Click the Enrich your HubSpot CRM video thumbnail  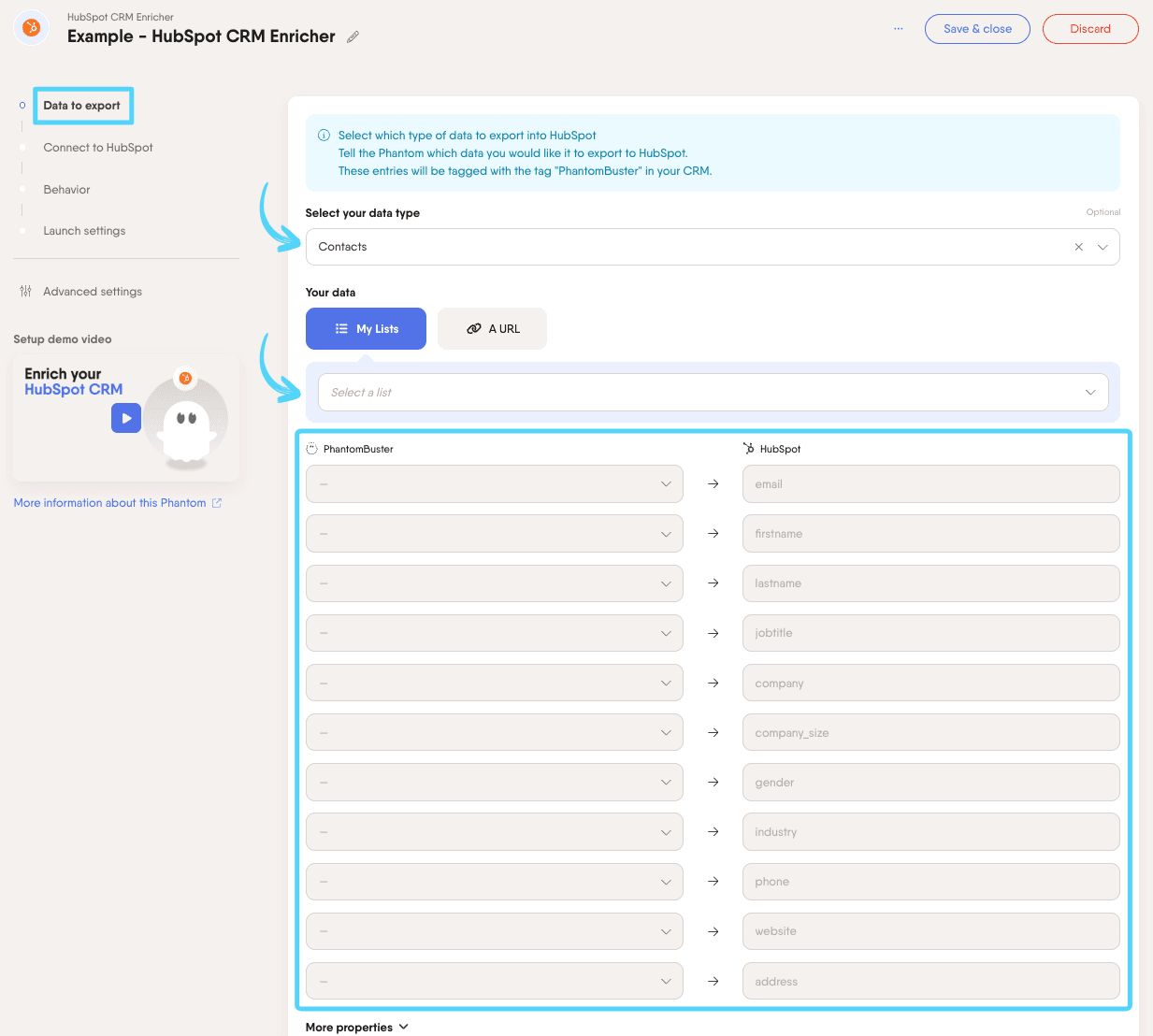coord(126,417)
